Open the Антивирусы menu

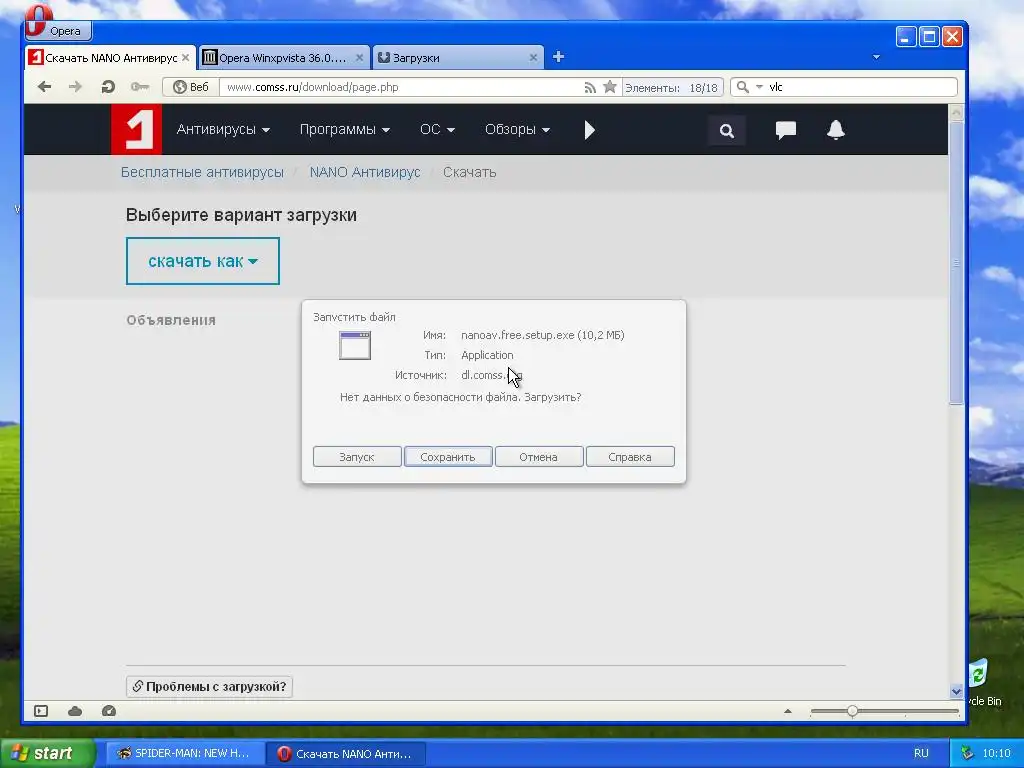click(x=223, y=129)
